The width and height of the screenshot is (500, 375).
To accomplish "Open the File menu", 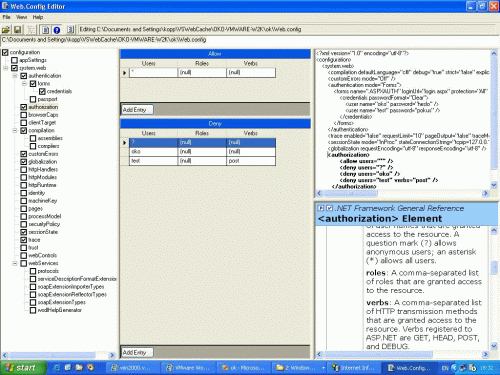I will click(6, 17).
